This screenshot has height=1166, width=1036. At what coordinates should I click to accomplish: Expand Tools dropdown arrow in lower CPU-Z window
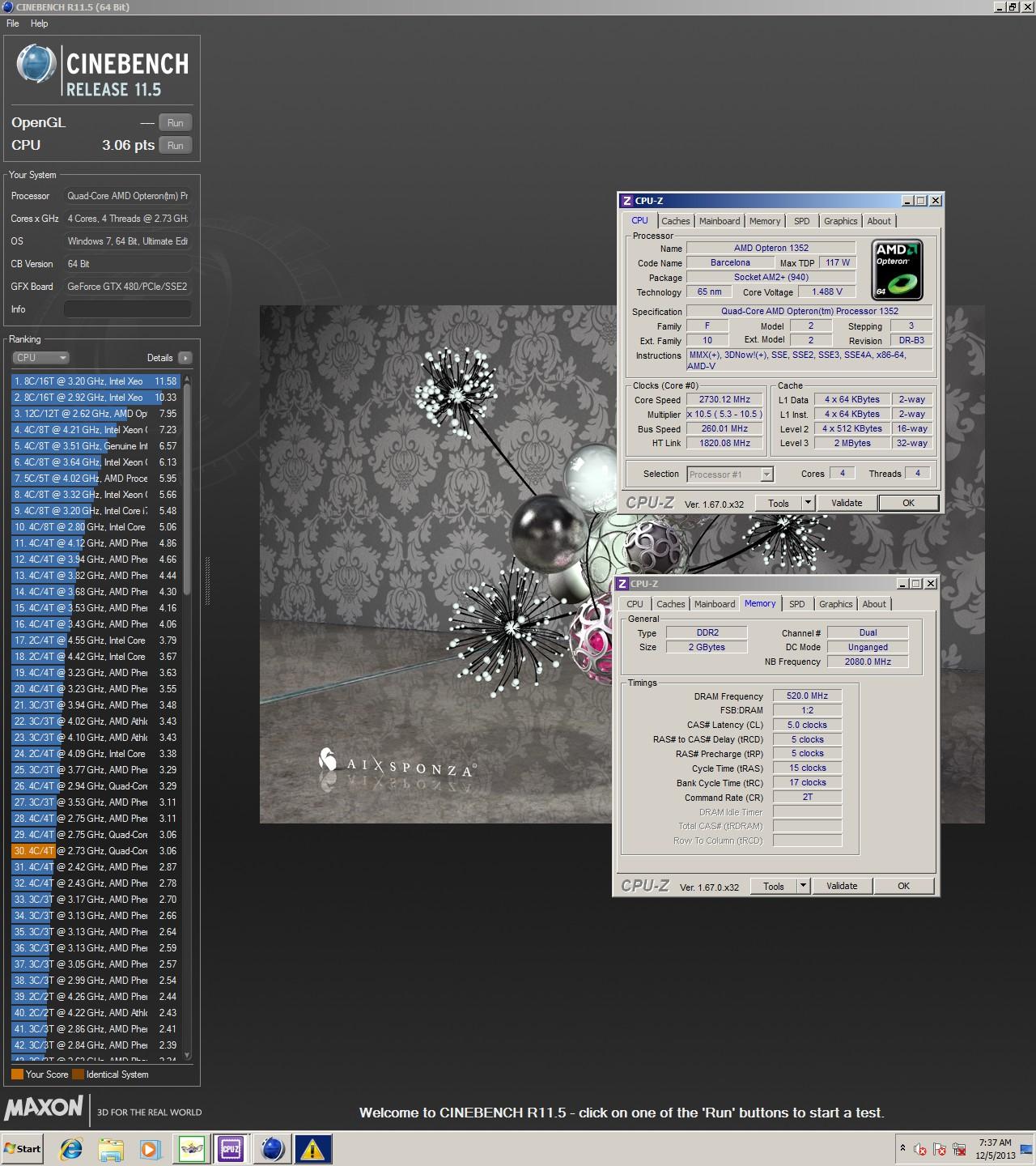point(803,886)
